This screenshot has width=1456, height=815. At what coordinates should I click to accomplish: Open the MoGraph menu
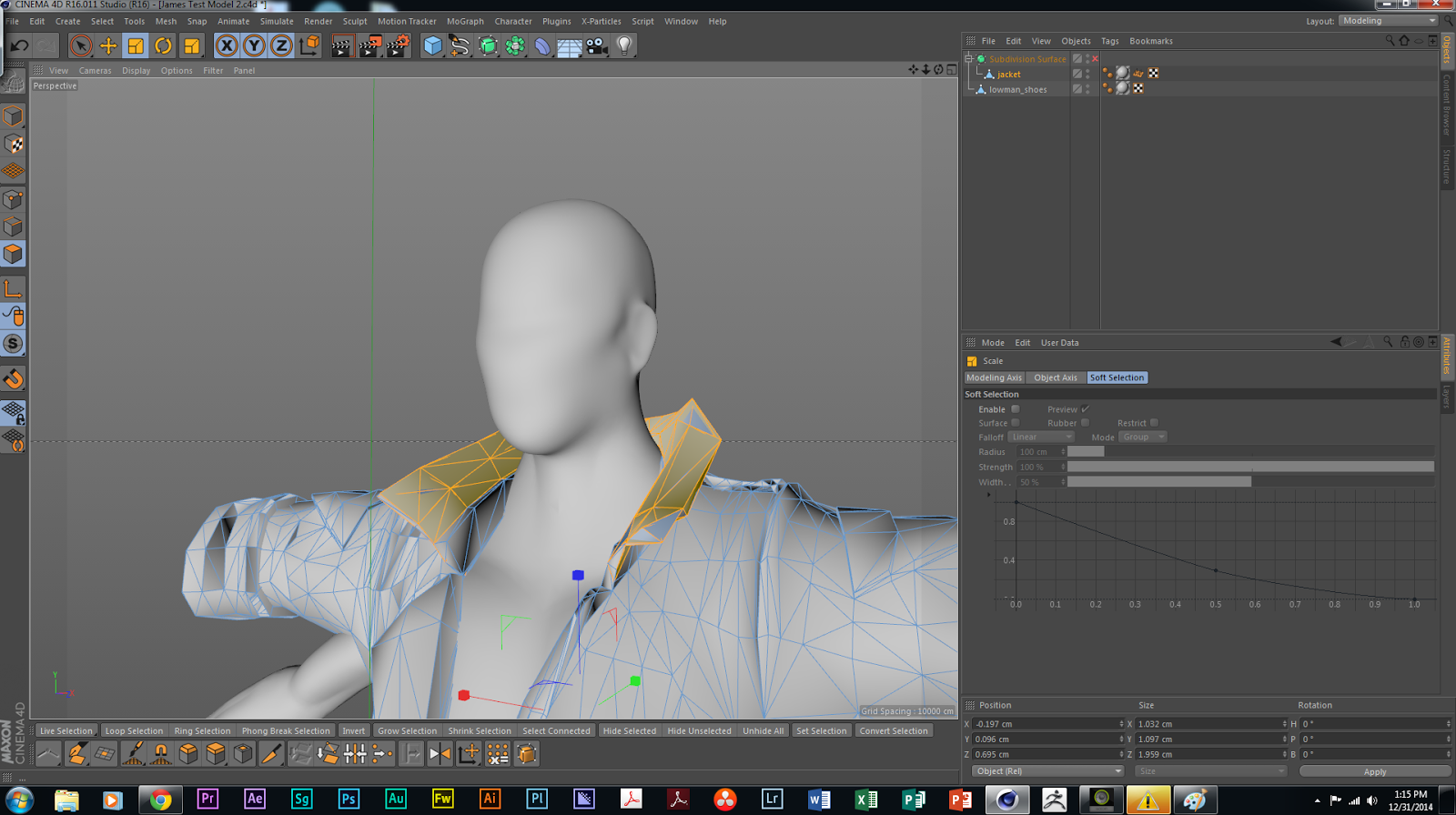464,21
